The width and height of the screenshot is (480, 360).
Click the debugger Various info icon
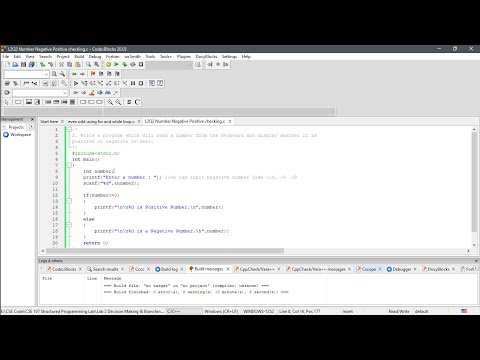click(x=160, y=83)
